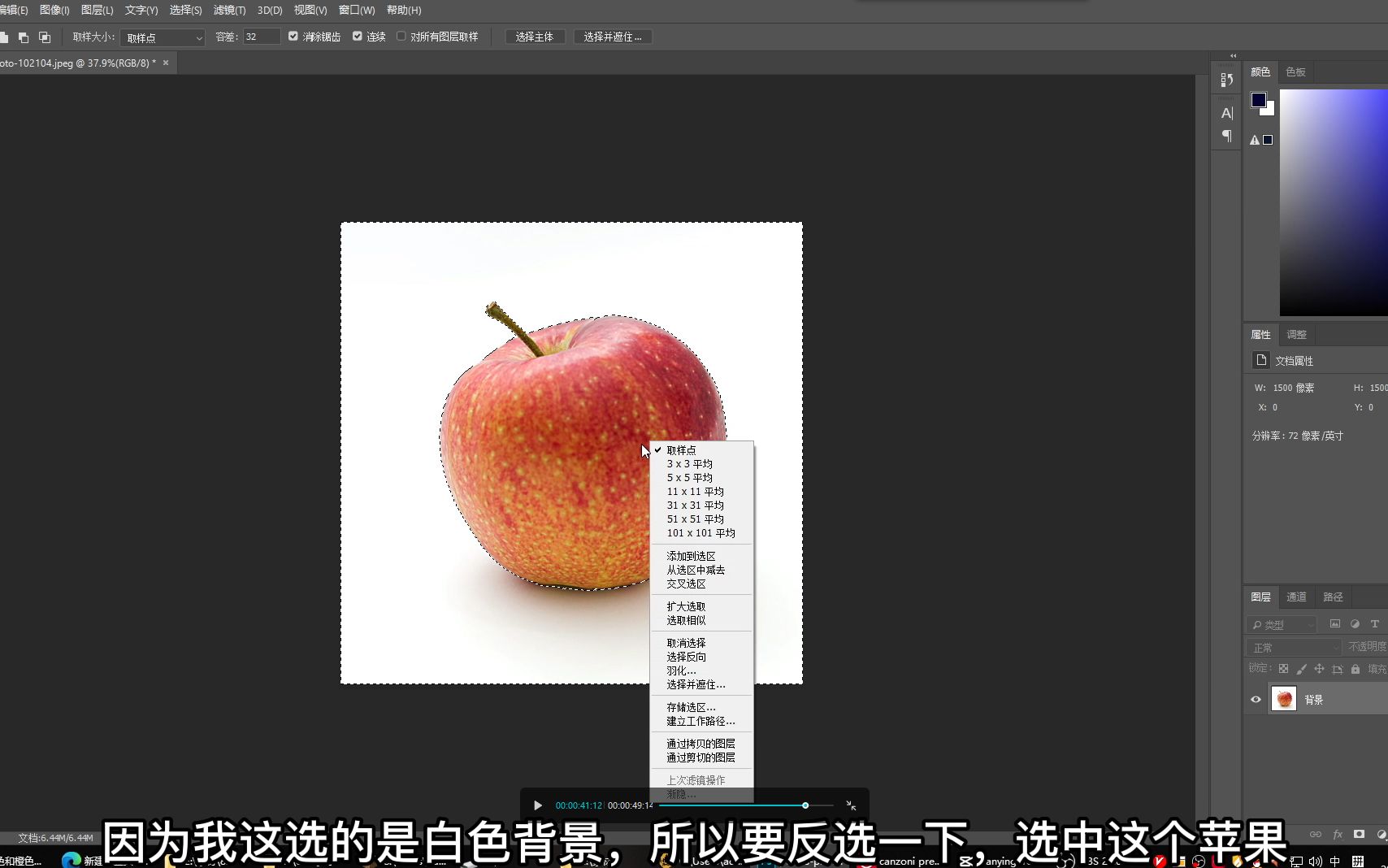Choose 选择反向 from the context menu

click(x=685, y=656)
